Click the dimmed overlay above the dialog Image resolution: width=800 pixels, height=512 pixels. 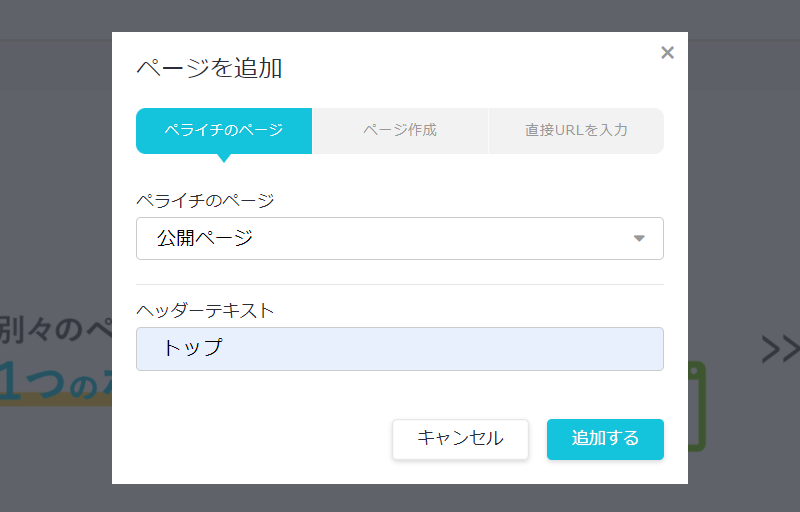point(400,15)
